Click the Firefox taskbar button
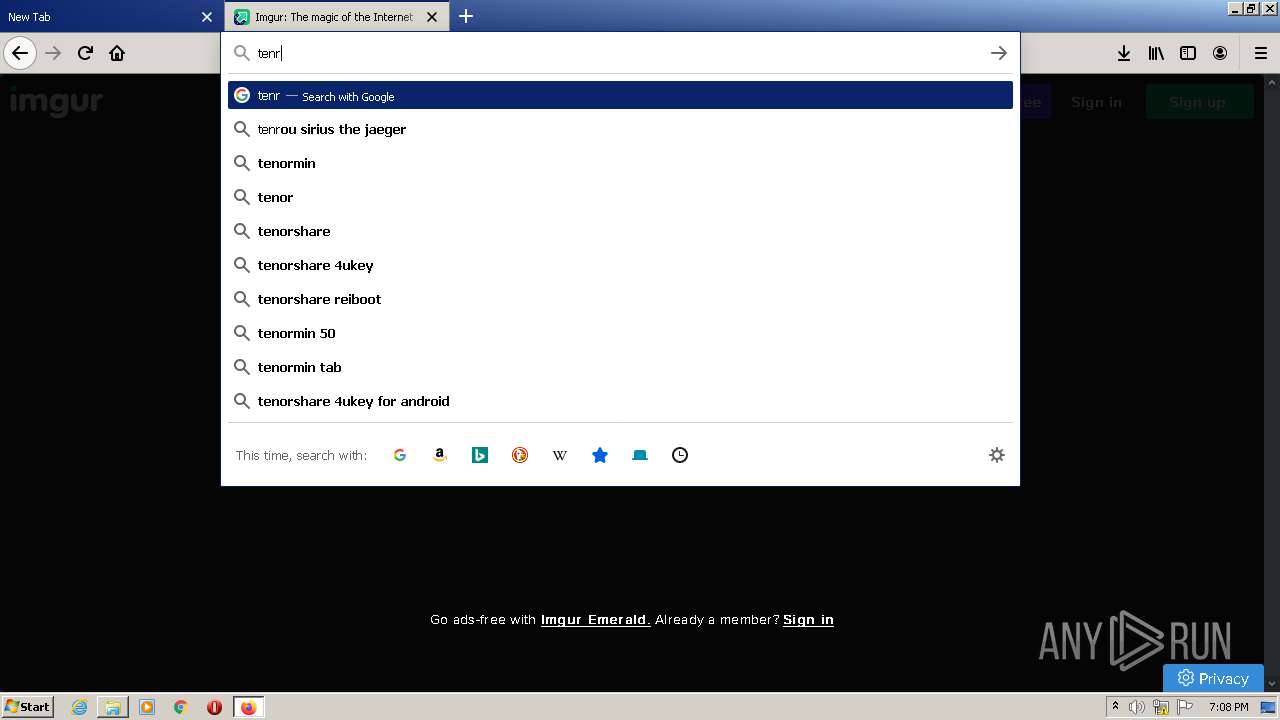This screenshot has width=1280, height=720. [248, 707]
